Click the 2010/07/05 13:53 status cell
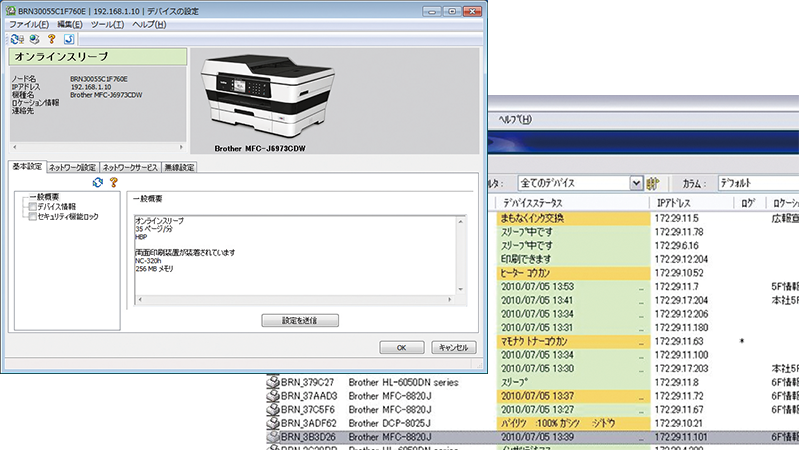The height and width of the screenshot is (450, 799). (573, 287)
